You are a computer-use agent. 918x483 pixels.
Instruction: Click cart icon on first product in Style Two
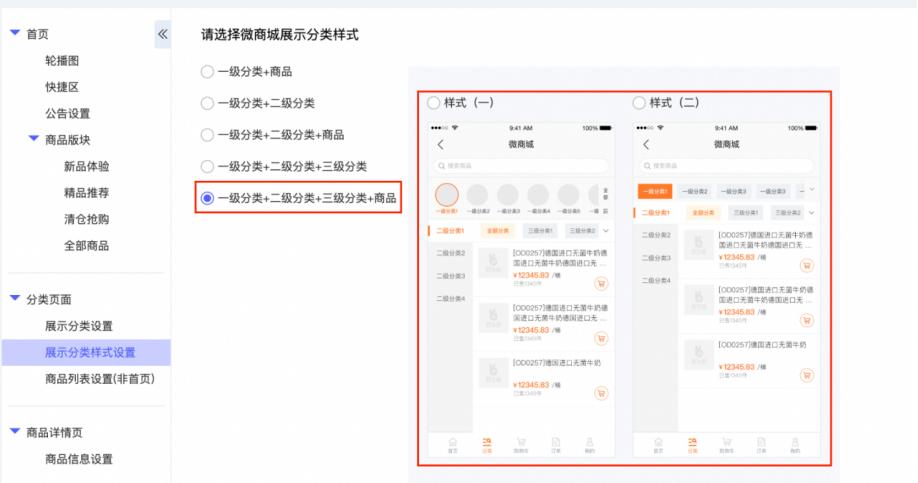[806, 265]
